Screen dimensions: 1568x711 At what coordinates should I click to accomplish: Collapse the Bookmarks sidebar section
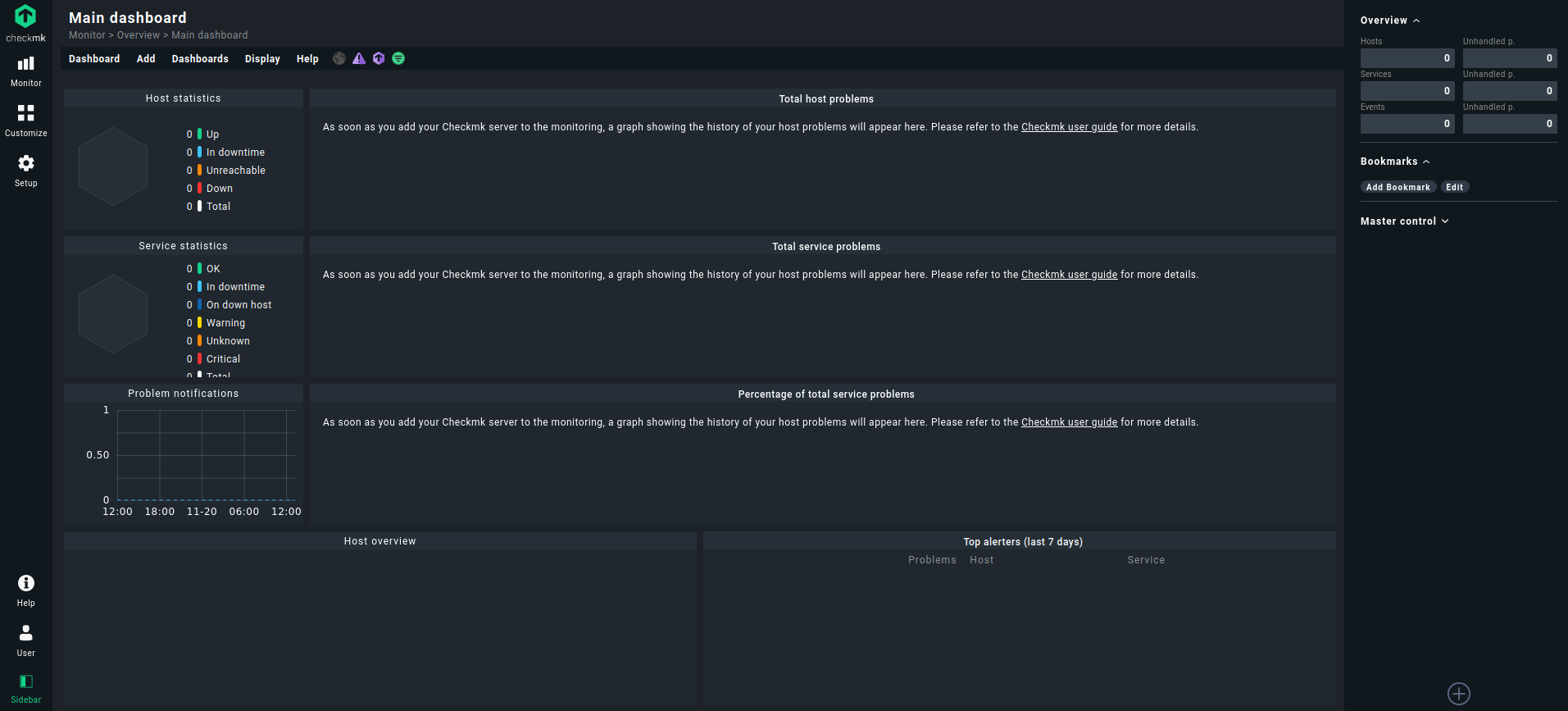[1395, 162]
